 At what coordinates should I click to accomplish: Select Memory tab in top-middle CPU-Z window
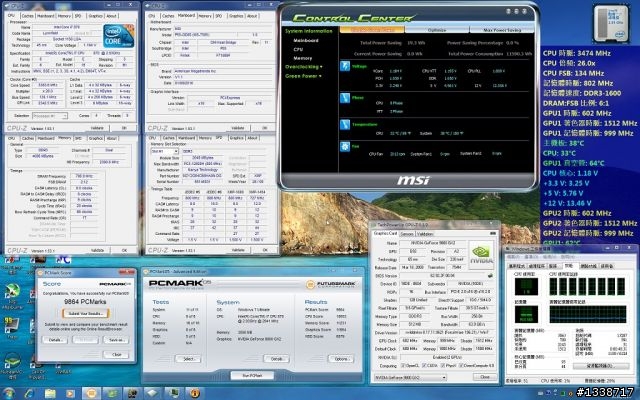(x=204, y=16)
